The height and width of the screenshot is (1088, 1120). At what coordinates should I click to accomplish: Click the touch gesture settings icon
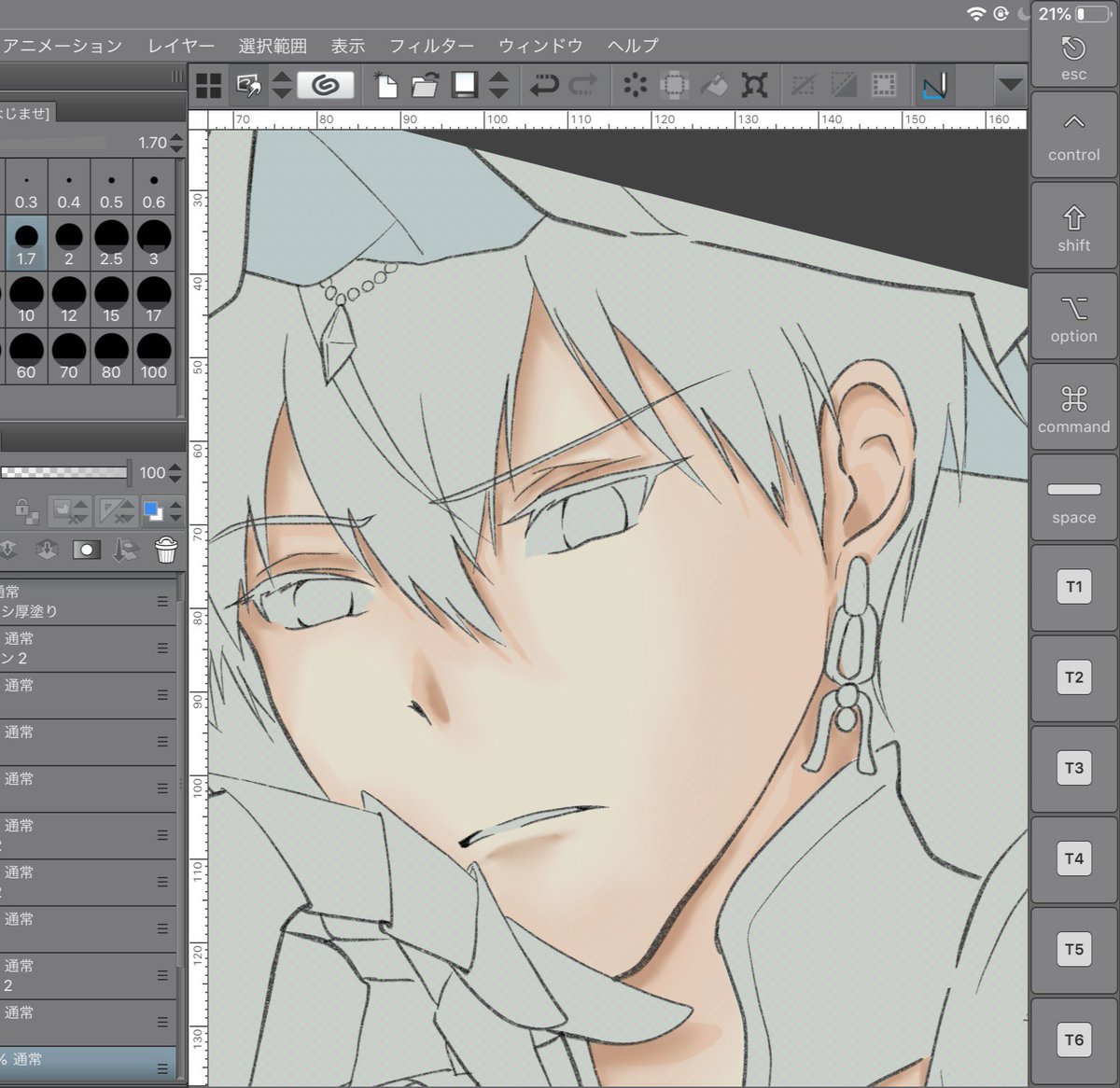pyautogui.click(x=248, y=86)
